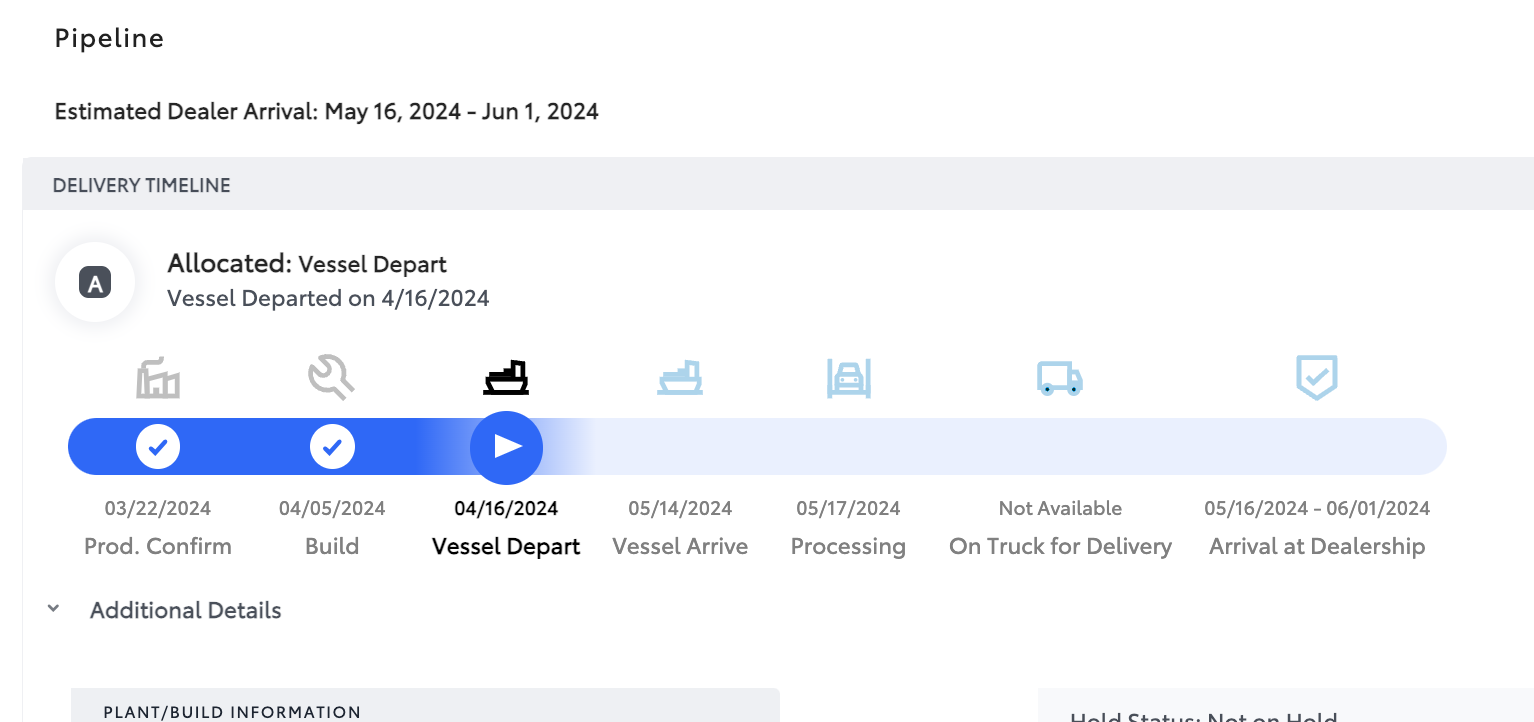
Task: Click the light blue Vessel Arrive ship icon
Action: 680,378
